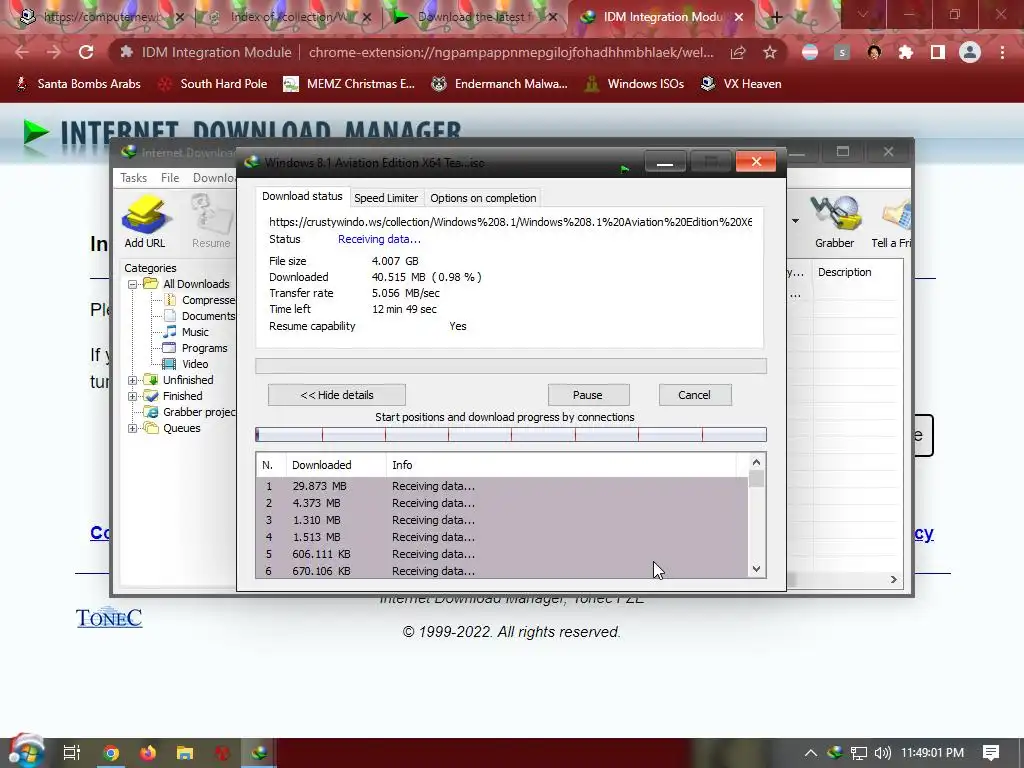Click the Downloaded column header in connections list
The width and height of the screenshot is (1024, 768).
(x=336, y=465)
